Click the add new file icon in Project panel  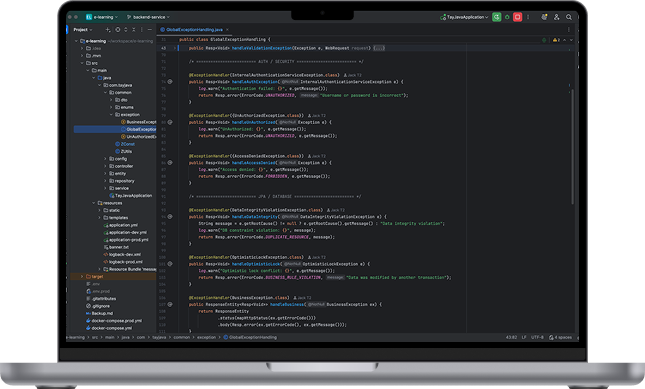pos(108,30)
